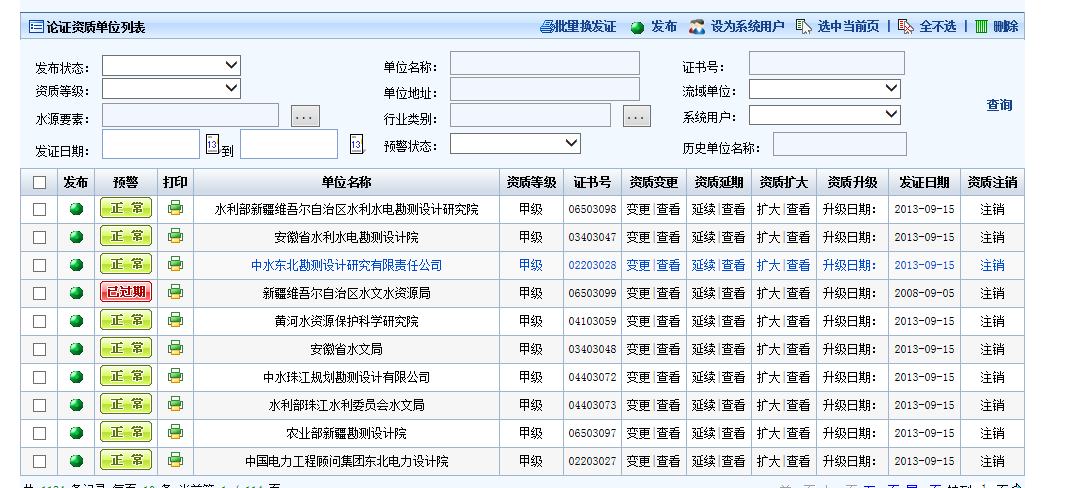
Task: Click into the 单位地址 field
Action: [x=545, y=89]
